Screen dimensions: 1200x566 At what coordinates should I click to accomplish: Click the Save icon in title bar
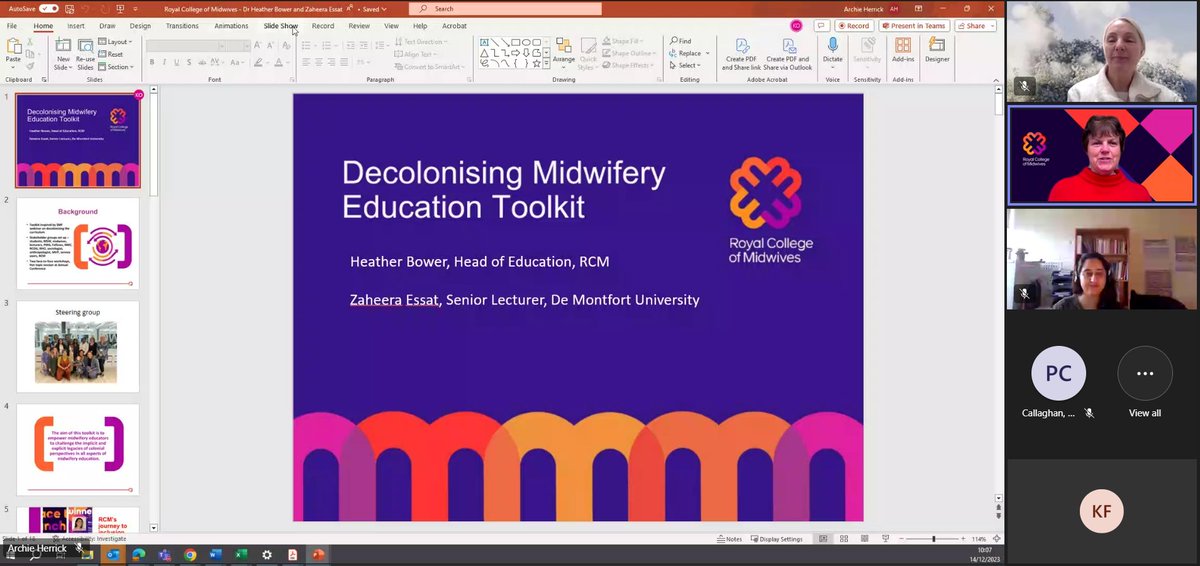point(70,9)
